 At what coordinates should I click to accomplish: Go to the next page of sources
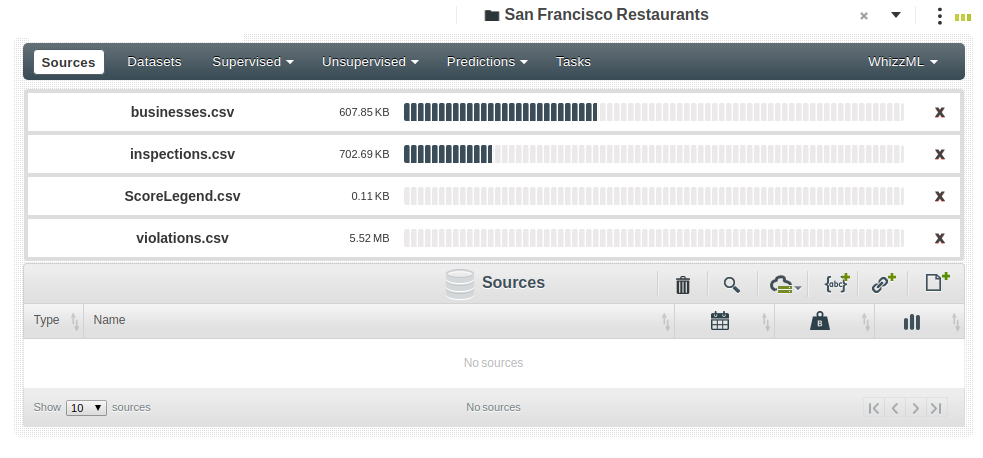pos(915,408)
